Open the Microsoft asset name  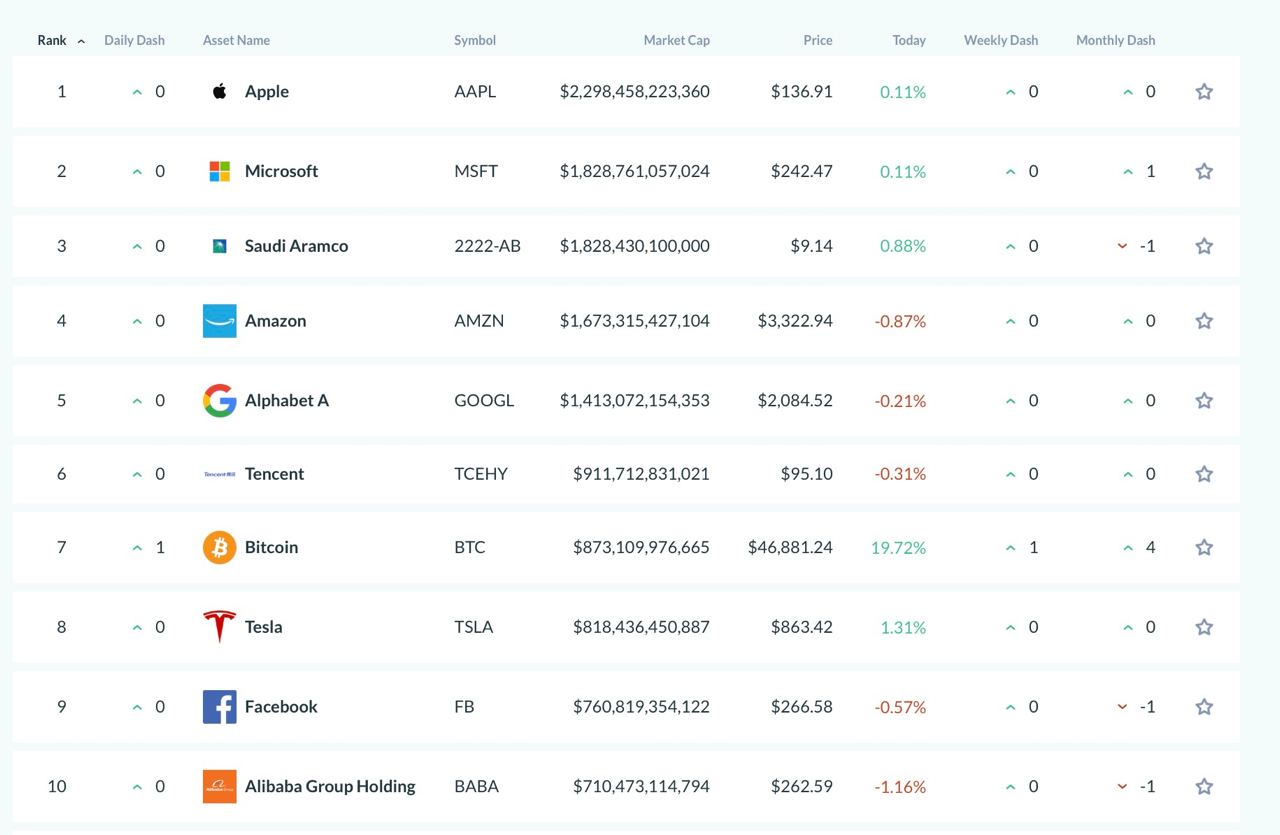coord(282,171)
